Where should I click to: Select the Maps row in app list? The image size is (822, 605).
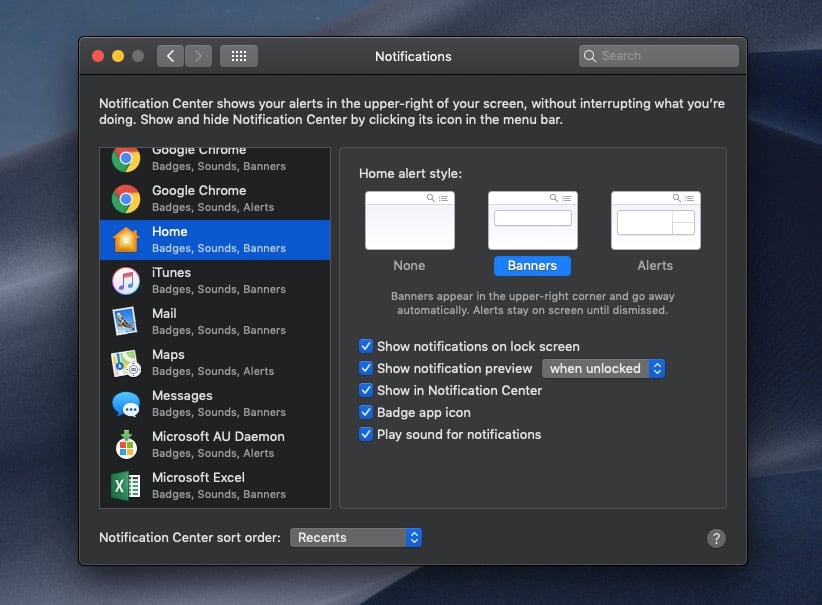pyautogui.click(x=215, y=362)
